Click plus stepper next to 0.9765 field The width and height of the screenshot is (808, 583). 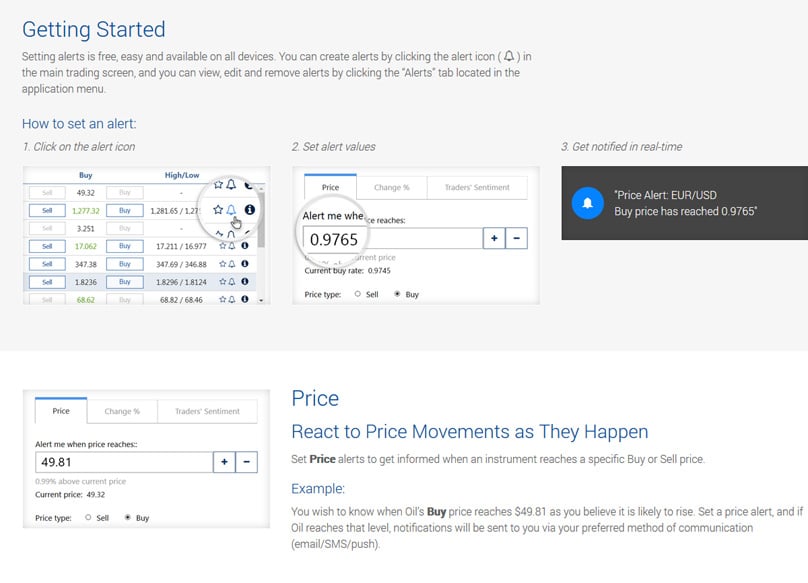[x=494, y=238]
